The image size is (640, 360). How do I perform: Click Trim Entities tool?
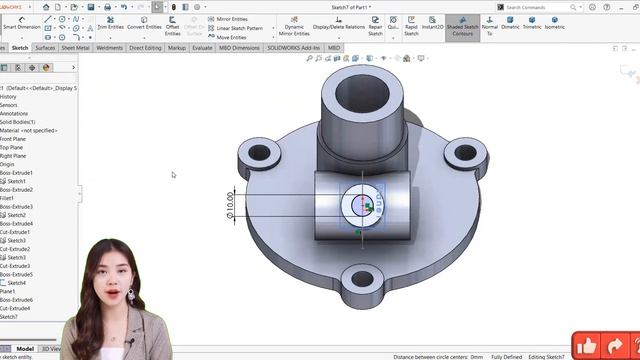coord(111,23)
